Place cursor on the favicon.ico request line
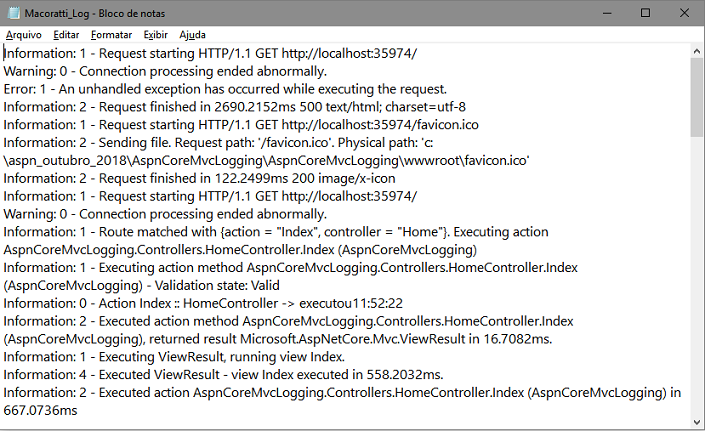The height and width of the screenshot is (431, 705). (x=241, y=124)
